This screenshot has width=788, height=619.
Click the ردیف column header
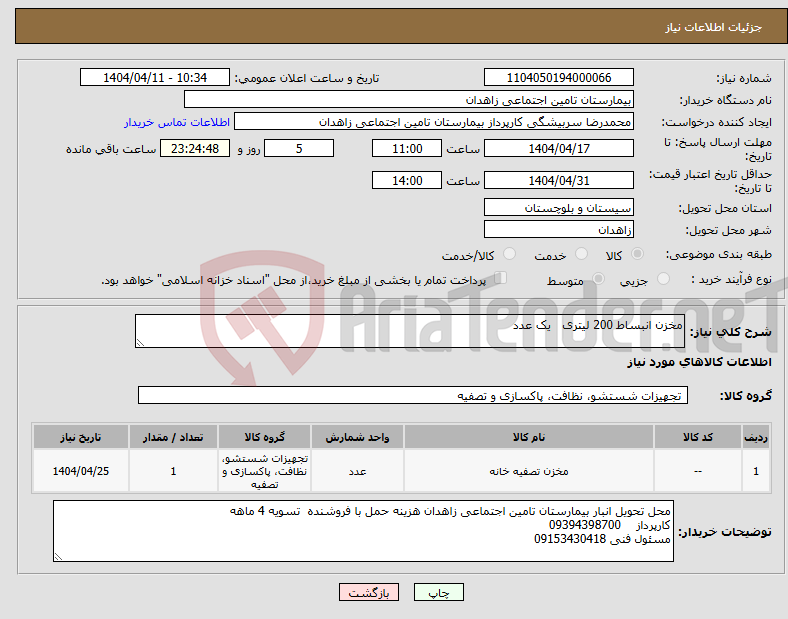(x=756, y=437)
